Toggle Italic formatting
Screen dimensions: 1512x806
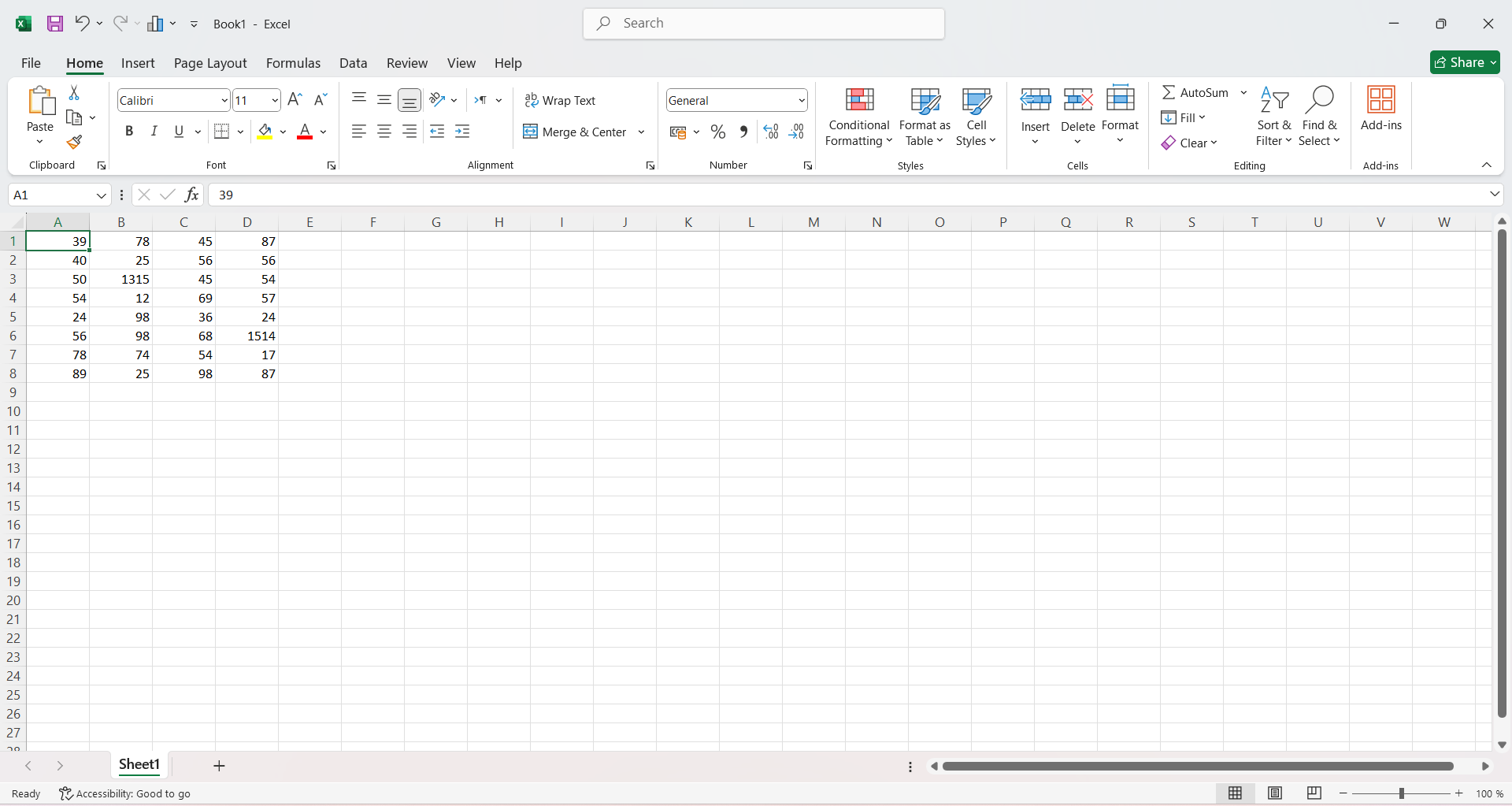154,132
